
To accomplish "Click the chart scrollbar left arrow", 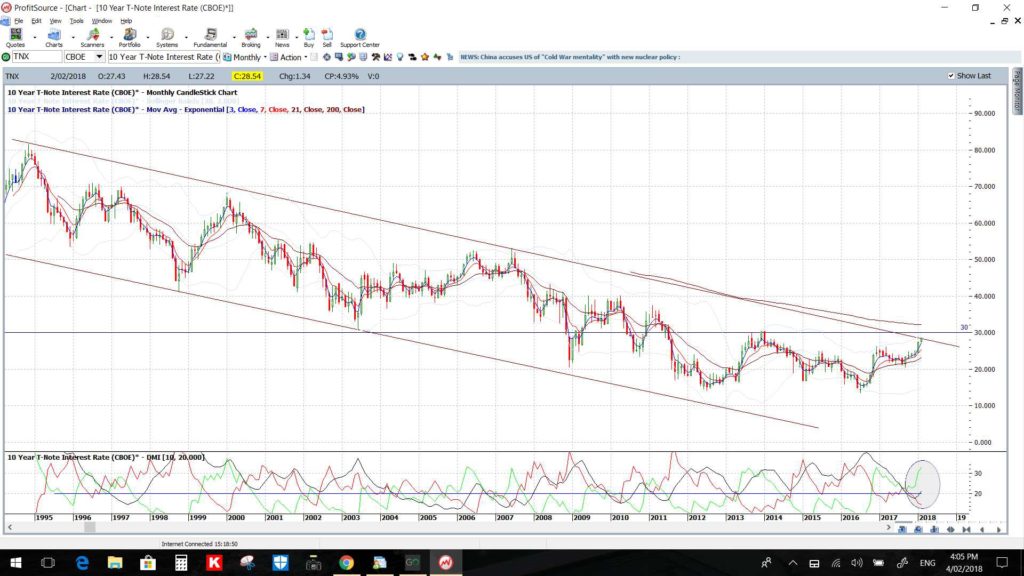I will 10,527.
